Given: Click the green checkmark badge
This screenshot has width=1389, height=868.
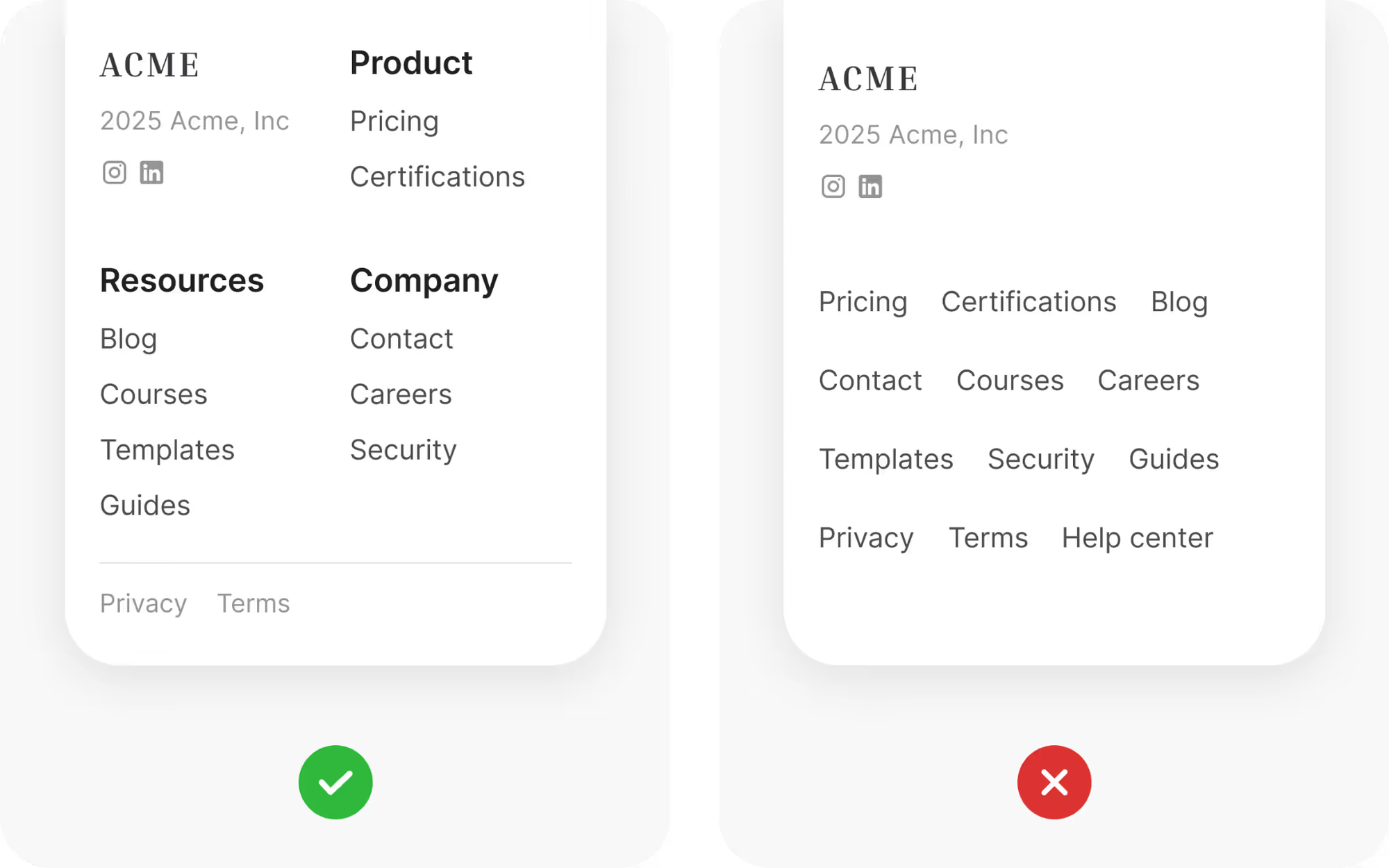Looking at the screenshot, I should coord(335,783).
